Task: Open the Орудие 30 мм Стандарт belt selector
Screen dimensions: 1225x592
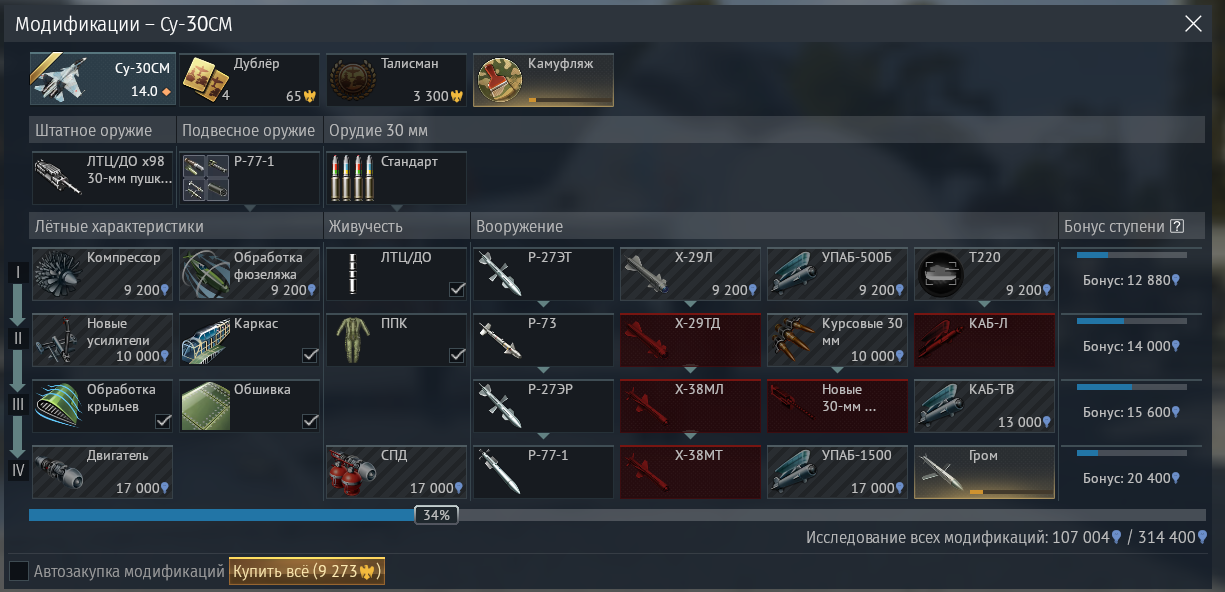Action: (397, 178)
